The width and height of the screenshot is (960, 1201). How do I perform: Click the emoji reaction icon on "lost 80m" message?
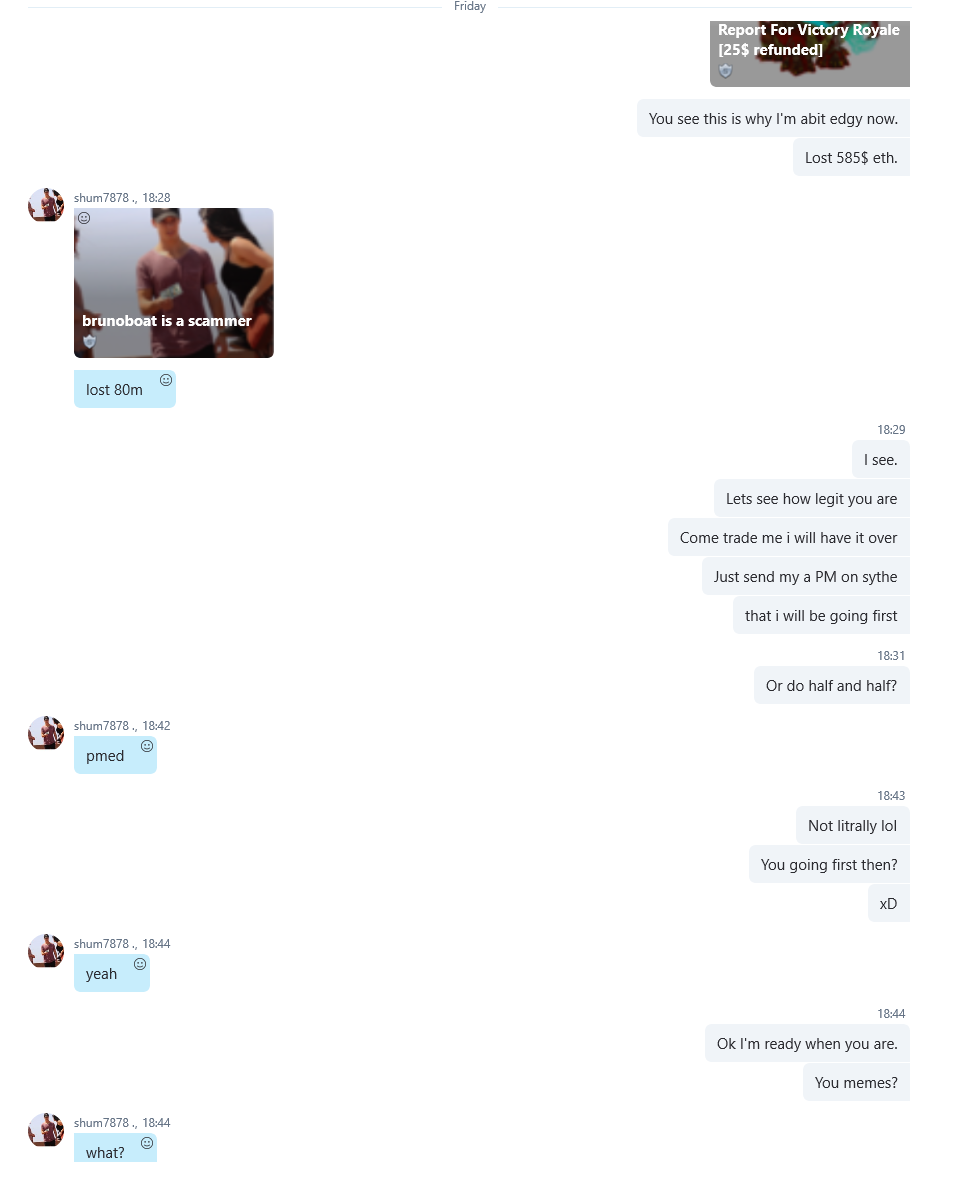[166, 380]
